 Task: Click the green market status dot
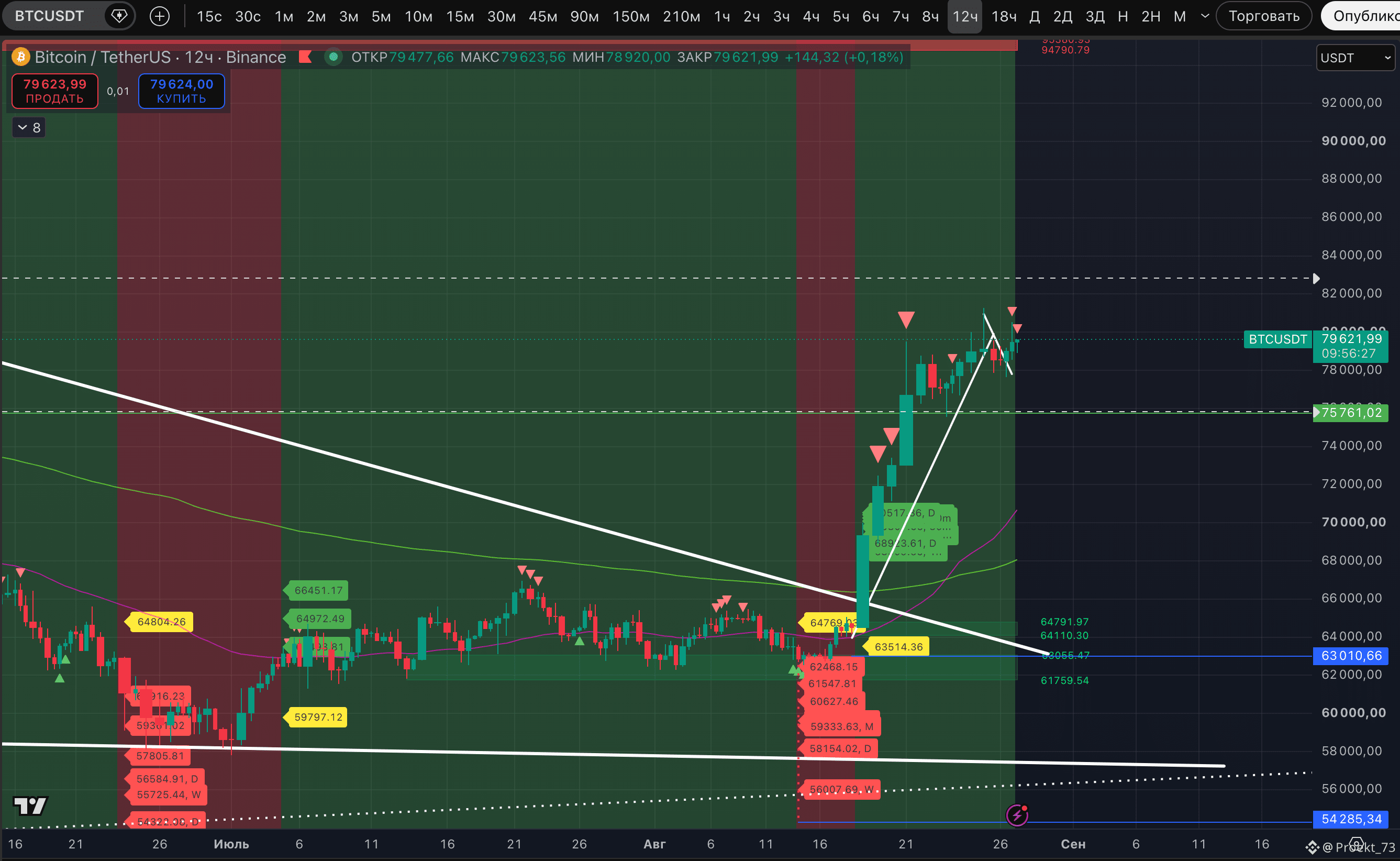(x=334, y=57)
